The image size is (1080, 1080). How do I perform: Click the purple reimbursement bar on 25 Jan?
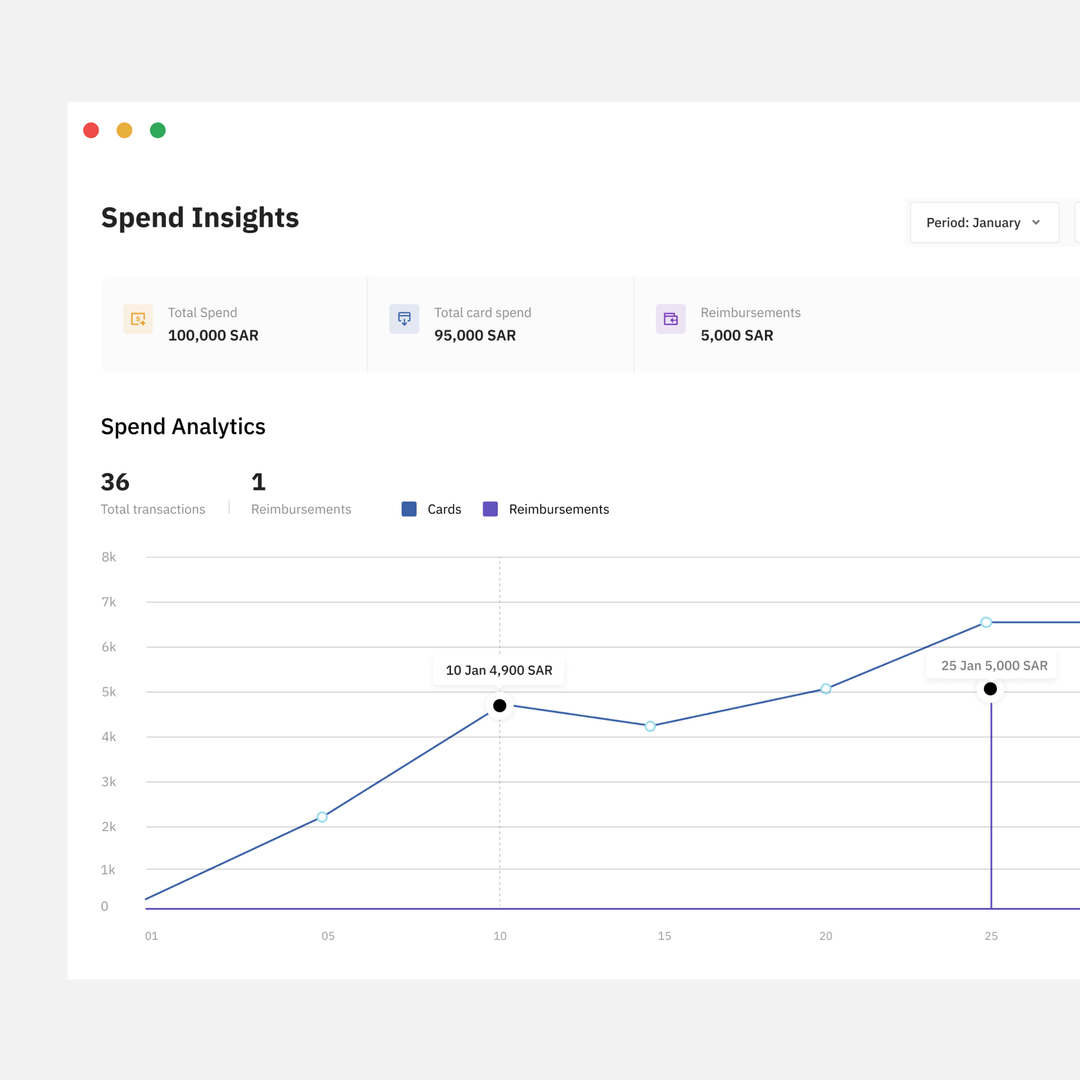pyautogui.click(x=990, y=800)
